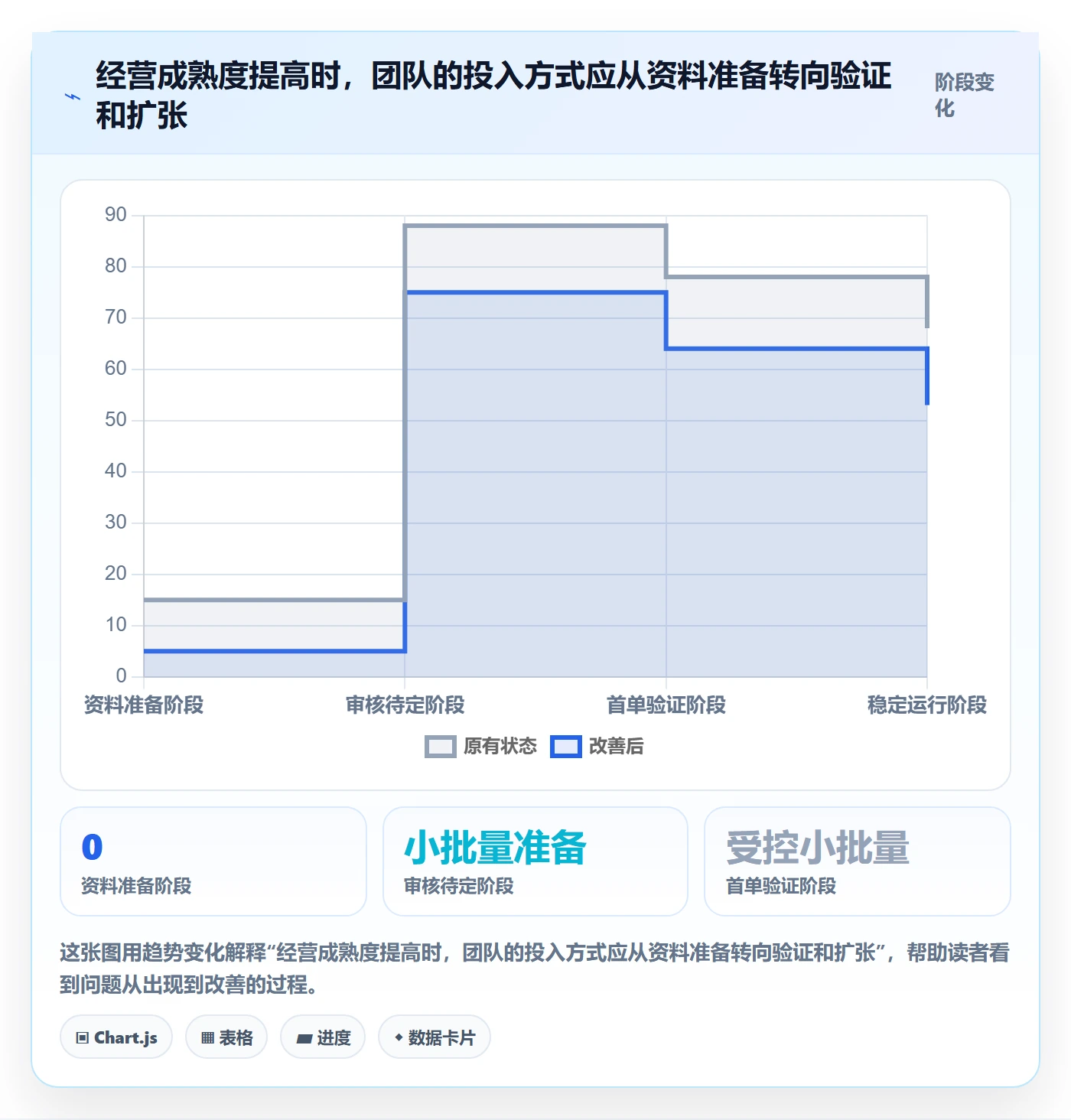Click the 原有状态 legend label
1071x1120 pixels.
(500, 747)
